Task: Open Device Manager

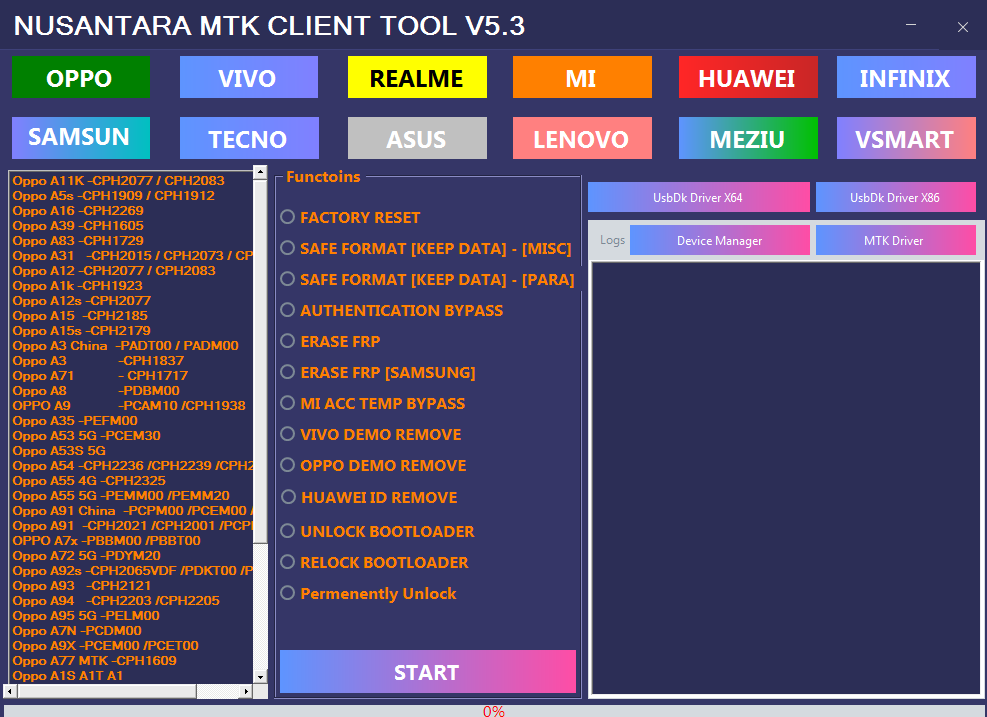Action: pyautogui.click(x=719, y=240)
